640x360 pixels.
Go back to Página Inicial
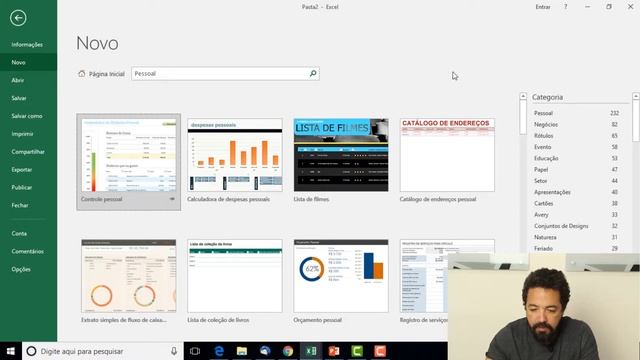point(101,74)
